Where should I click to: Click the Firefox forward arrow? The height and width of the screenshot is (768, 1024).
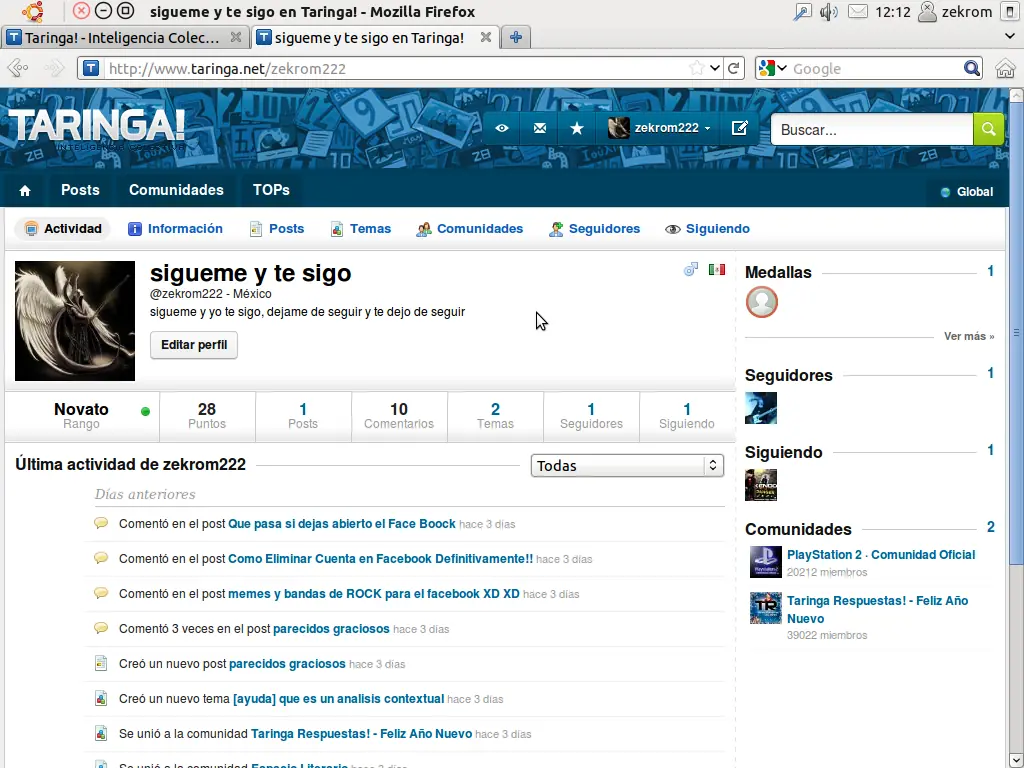[x=54, y=68]
